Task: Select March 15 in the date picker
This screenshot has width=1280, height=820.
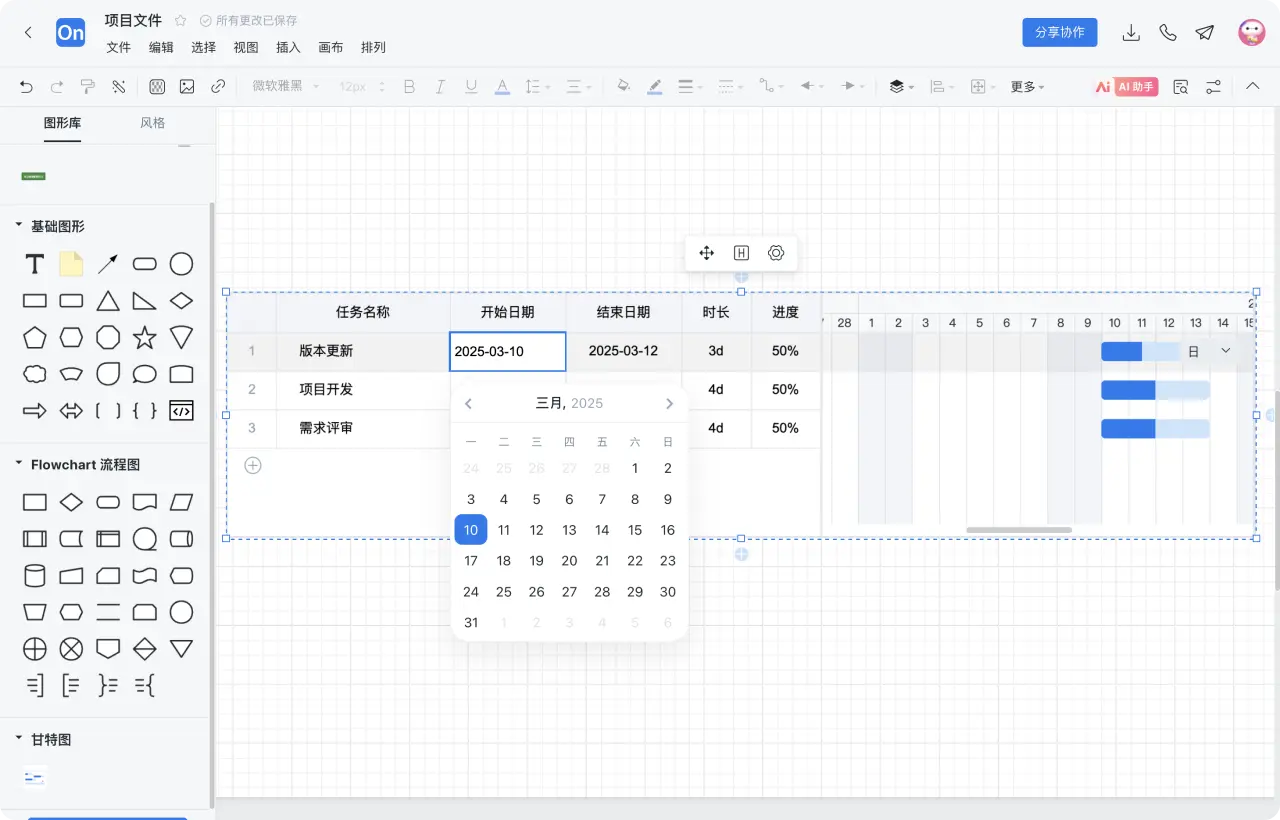Action: (x=634, y=530)
